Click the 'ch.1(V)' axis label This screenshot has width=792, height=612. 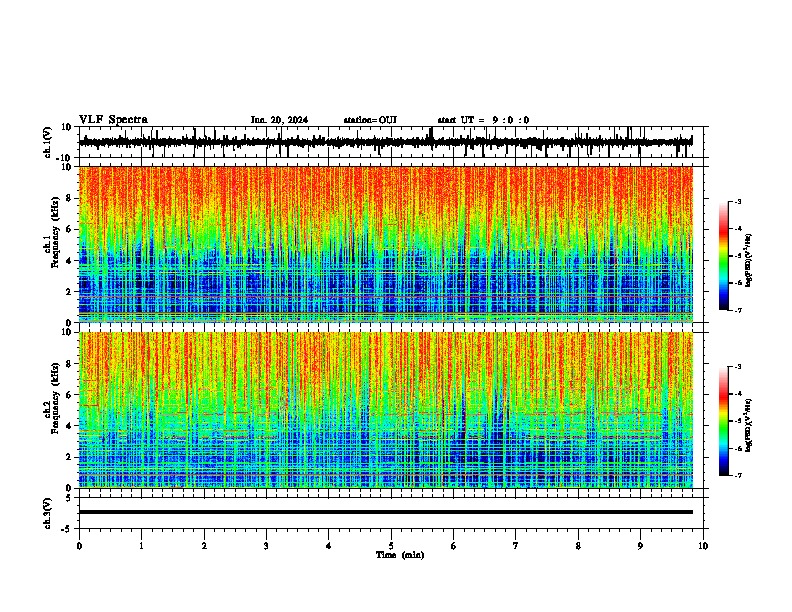[x=48, y=142]
